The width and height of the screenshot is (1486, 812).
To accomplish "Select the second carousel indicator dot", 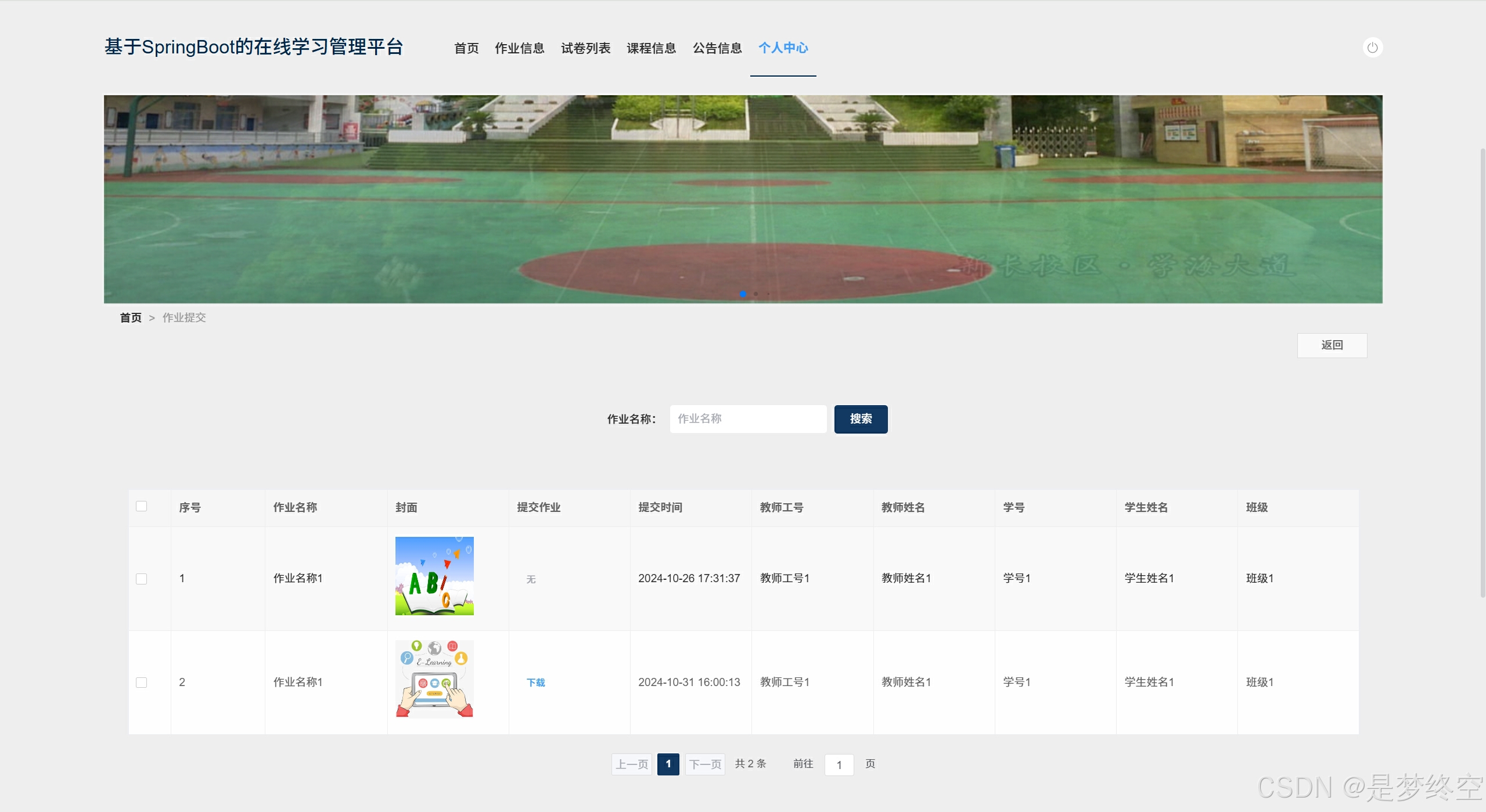I will point(755,294).
